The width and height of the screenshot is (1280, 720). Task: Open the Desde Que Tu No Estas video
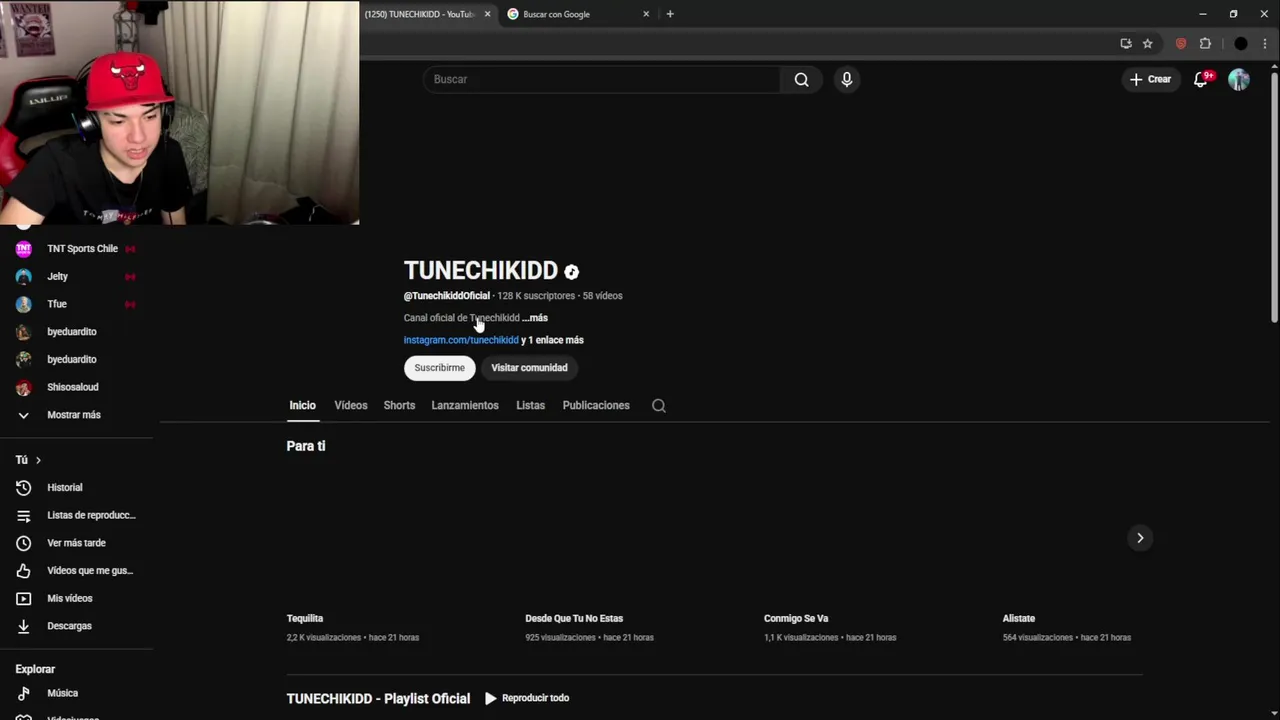coord(574,618)
